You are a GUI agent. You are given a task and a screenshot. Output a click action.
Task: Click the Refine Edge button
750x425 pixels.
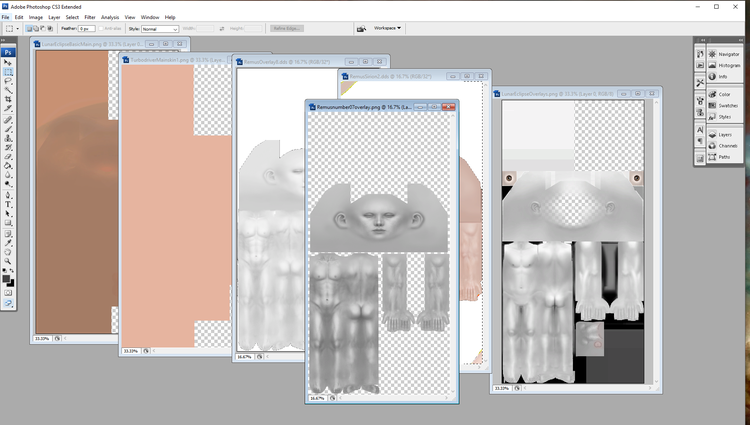[x=287, y=29]
